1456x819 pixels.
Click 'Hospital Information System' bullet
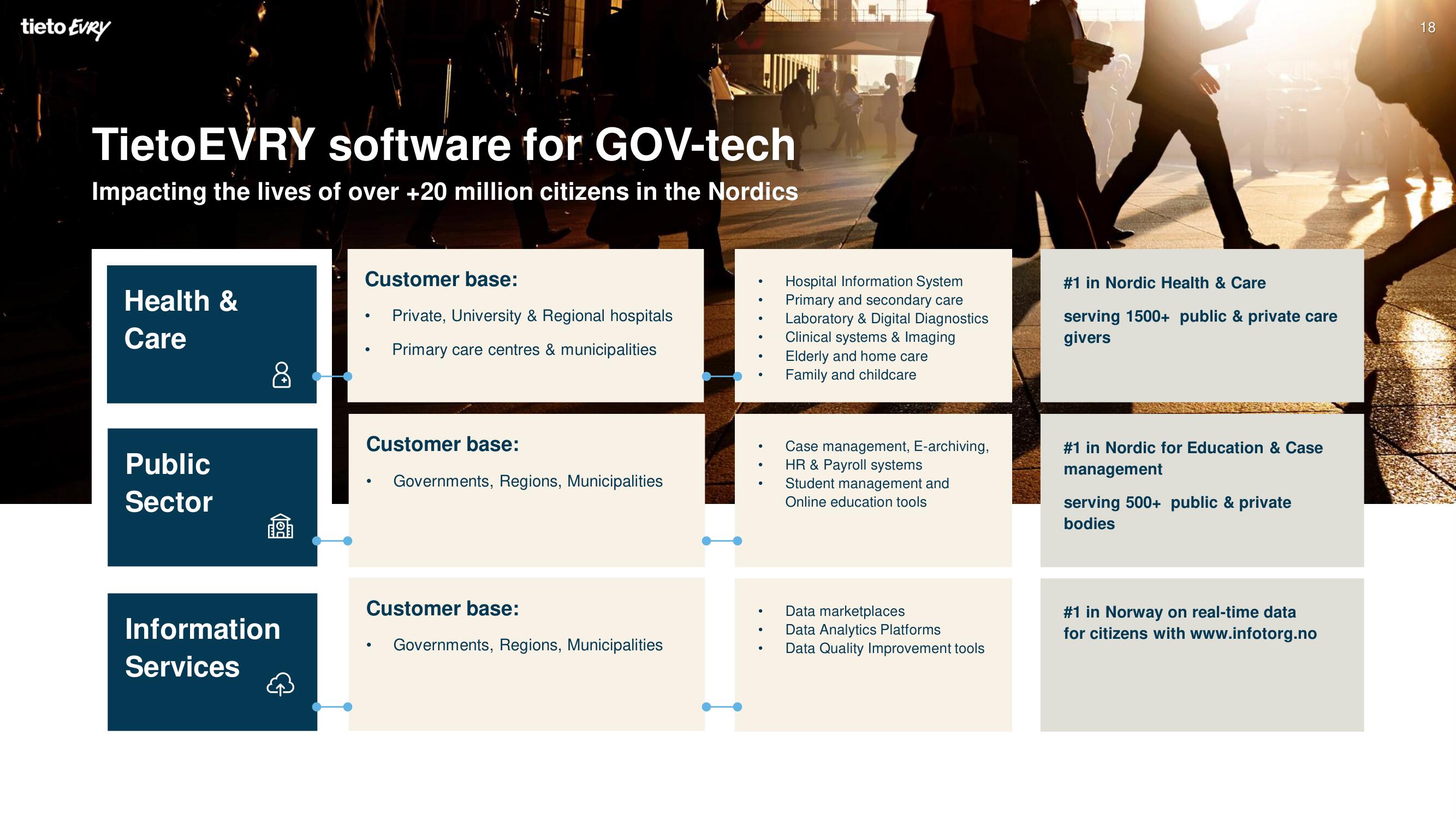pos(873,282)
